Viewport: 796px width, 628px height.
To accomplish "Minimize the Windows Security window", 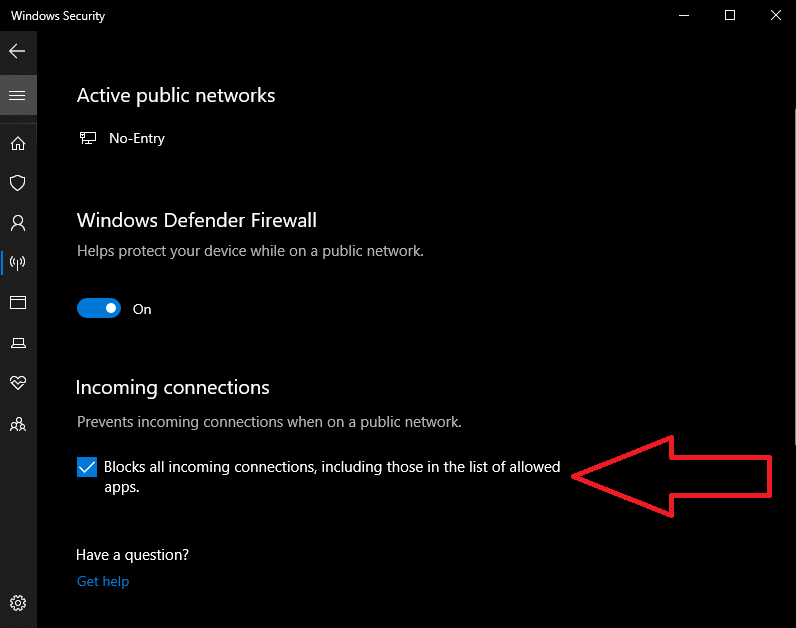I will [x=684, y=15].
